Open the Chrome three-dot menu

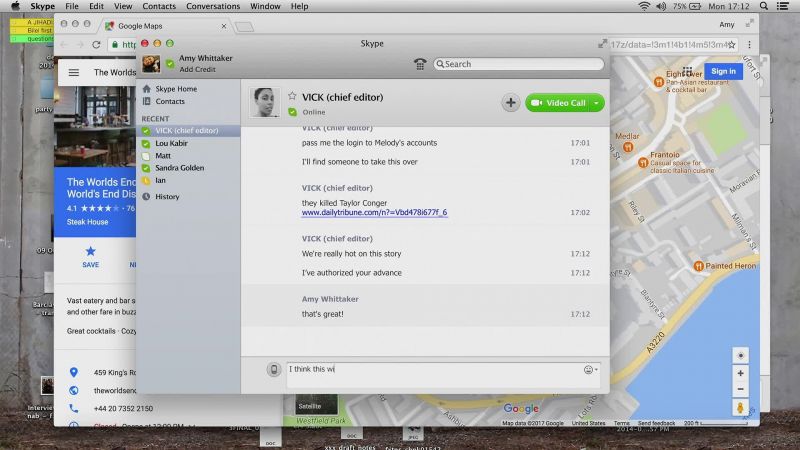(749, 45)
